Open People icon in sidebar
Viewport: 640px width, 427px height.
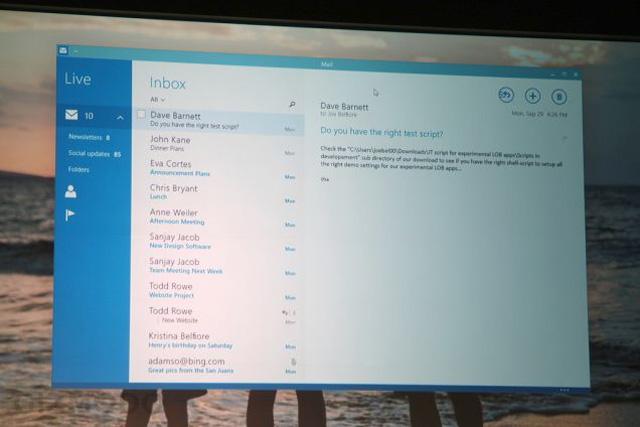click(x=70, y=191)
